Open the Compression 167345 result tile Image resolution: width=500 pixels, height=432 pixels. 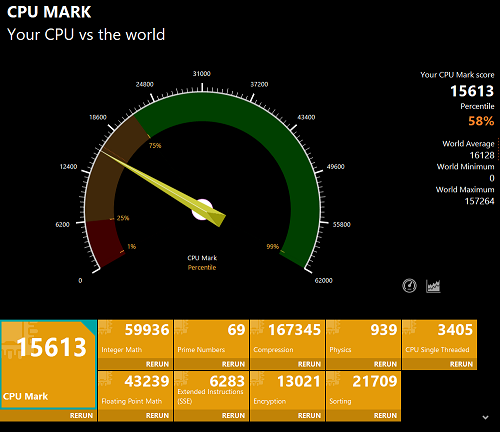(287, 339)
